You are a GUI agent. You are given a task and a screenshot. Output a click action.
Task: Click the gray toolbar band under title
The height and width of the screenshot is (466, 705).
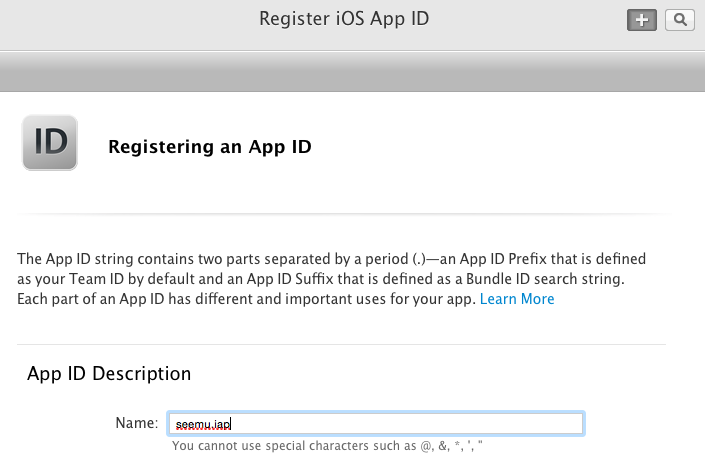(x=352, y=72)
